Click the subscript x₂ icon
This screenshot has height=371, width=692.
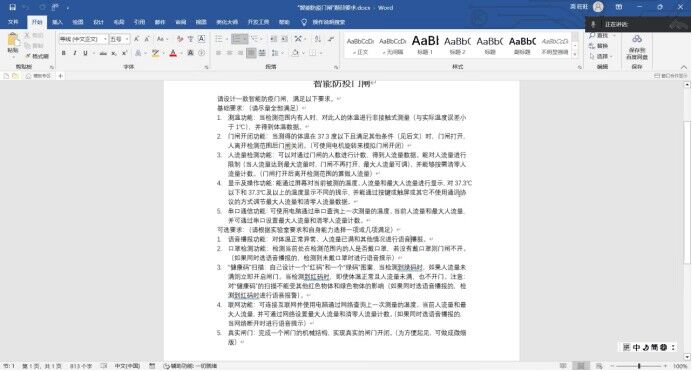114,53
